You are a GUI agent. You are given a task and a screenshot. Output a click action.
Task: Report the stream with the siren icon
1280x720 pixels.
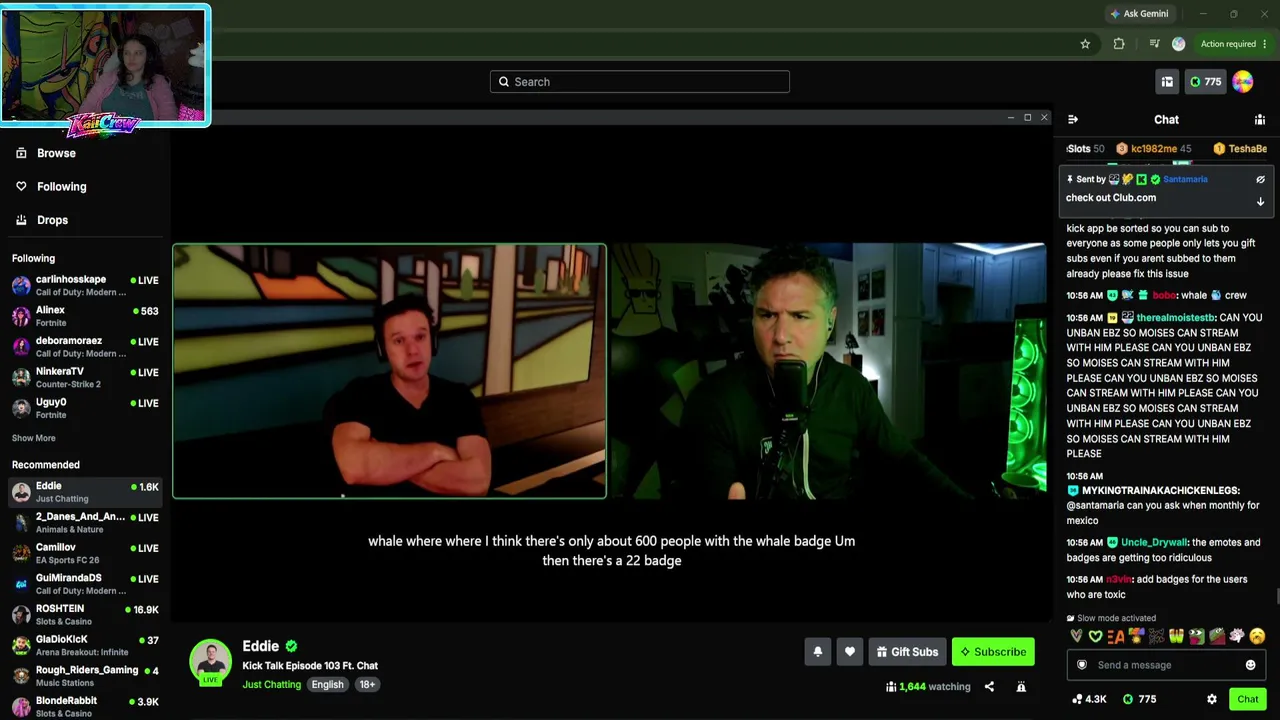[x=1021, y=687]
